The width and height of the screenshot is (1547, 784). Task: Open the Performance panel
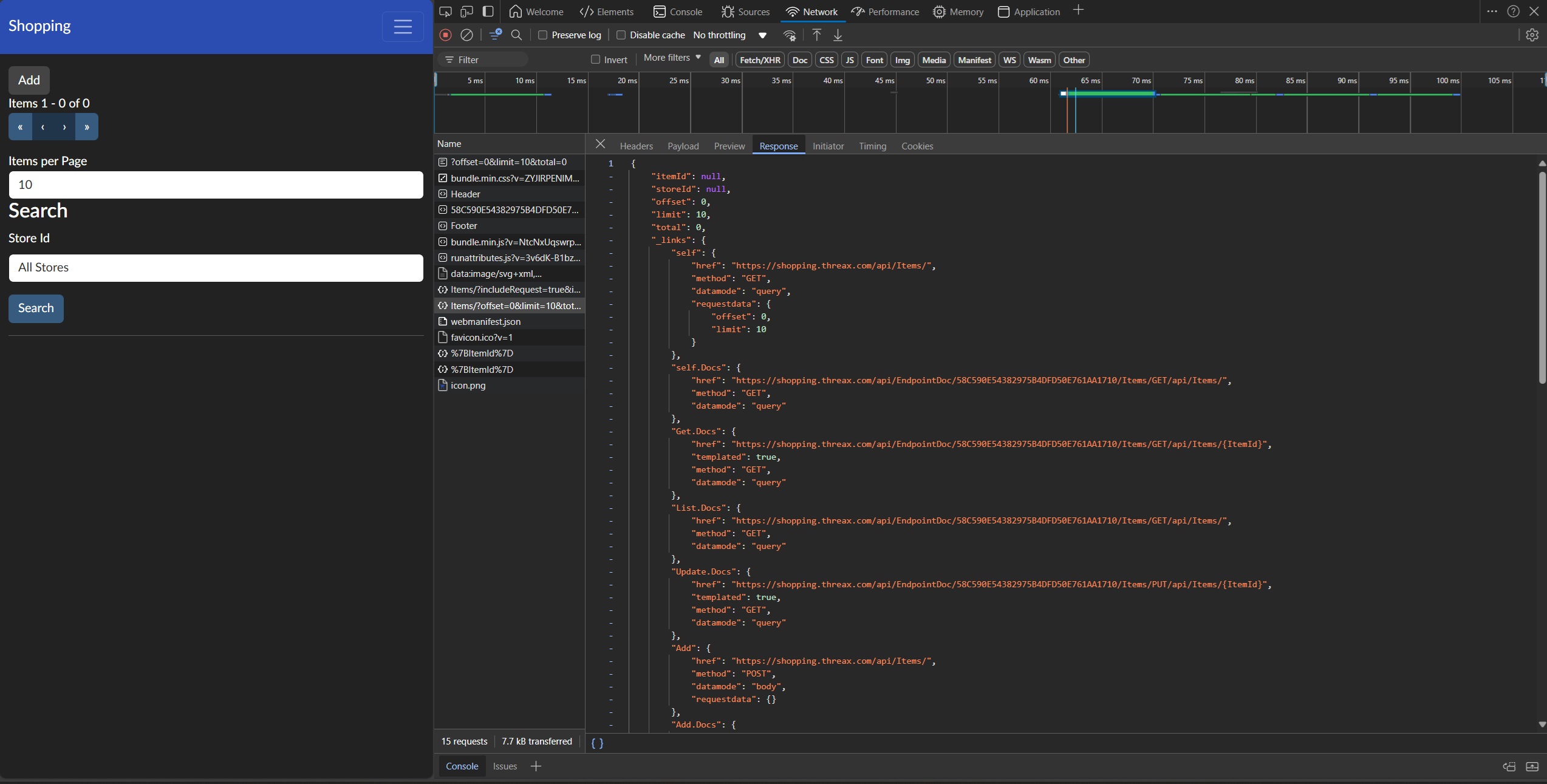click(x=885, y=12)
